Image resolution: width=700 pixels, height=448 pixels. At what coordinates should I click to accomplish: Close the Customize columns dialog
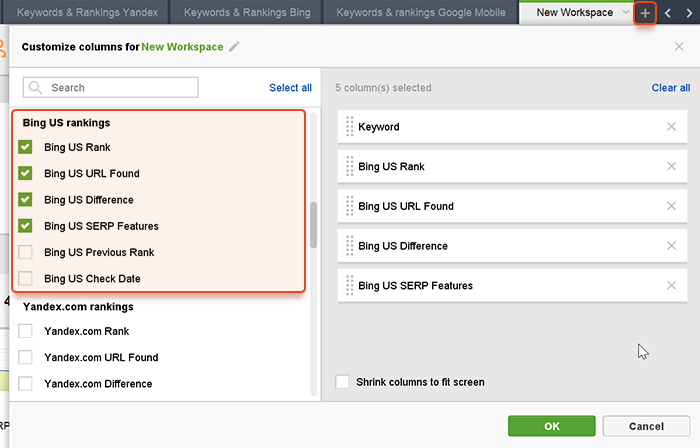click(x=679, y=46)
